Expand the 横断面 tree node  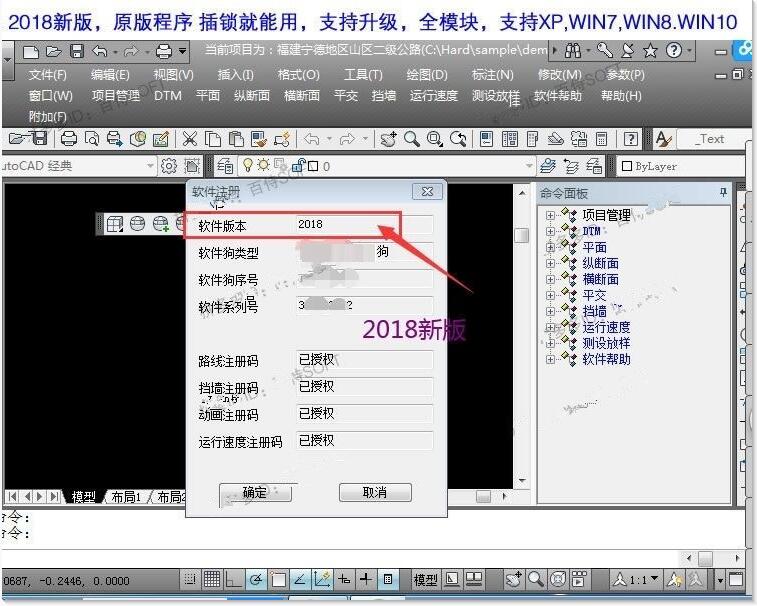(x=550, y=279)
